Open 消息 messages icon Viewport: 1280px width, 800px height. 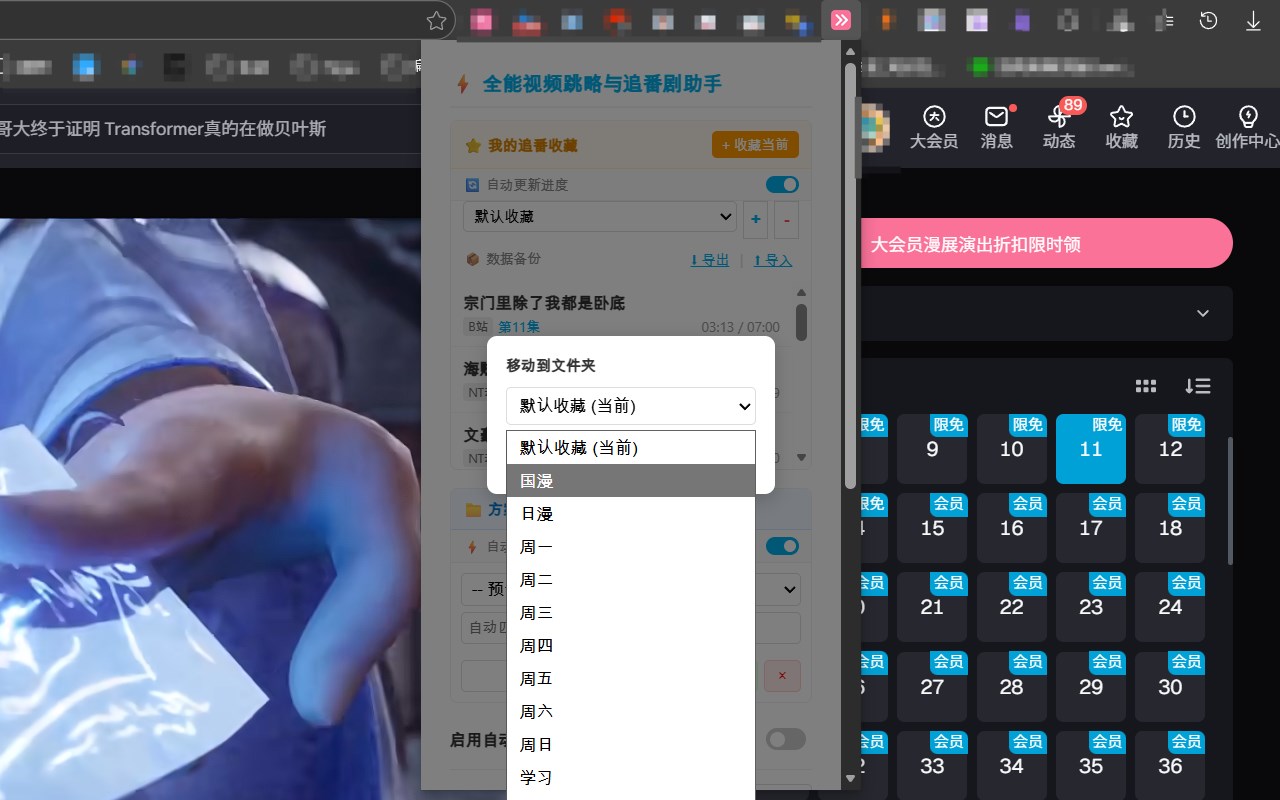tap(996, 127)
